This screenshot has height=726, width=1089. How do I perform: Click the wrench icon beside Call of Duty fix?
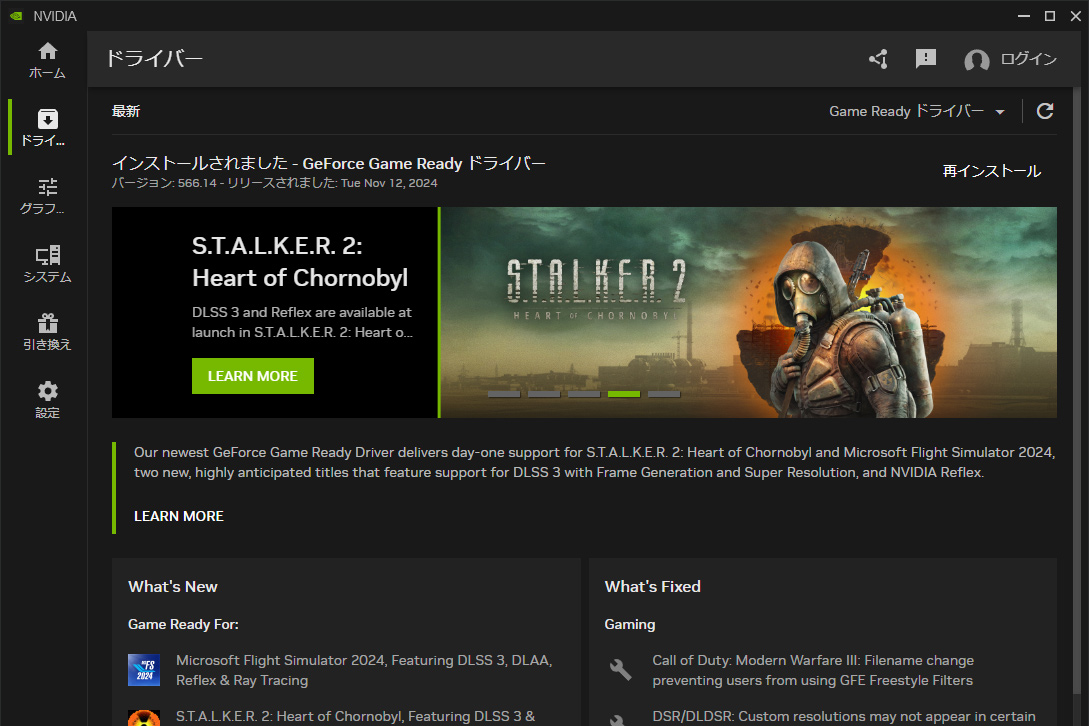620,670
